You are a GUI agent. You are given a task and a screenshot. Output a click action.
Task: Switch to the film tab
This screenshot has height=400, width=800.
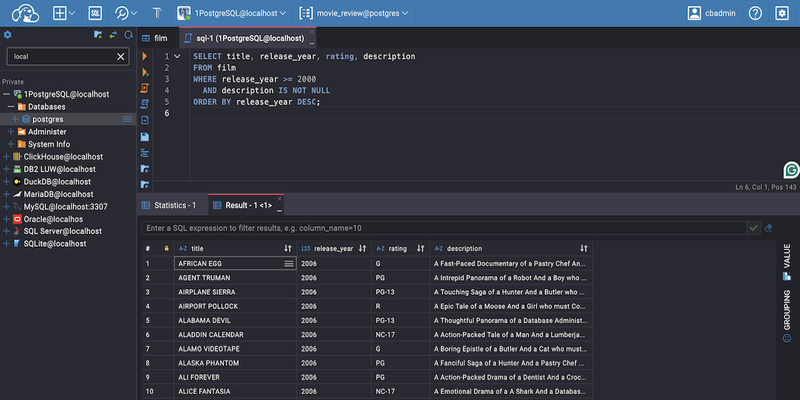pyautogui.click(x=155, y=38)
